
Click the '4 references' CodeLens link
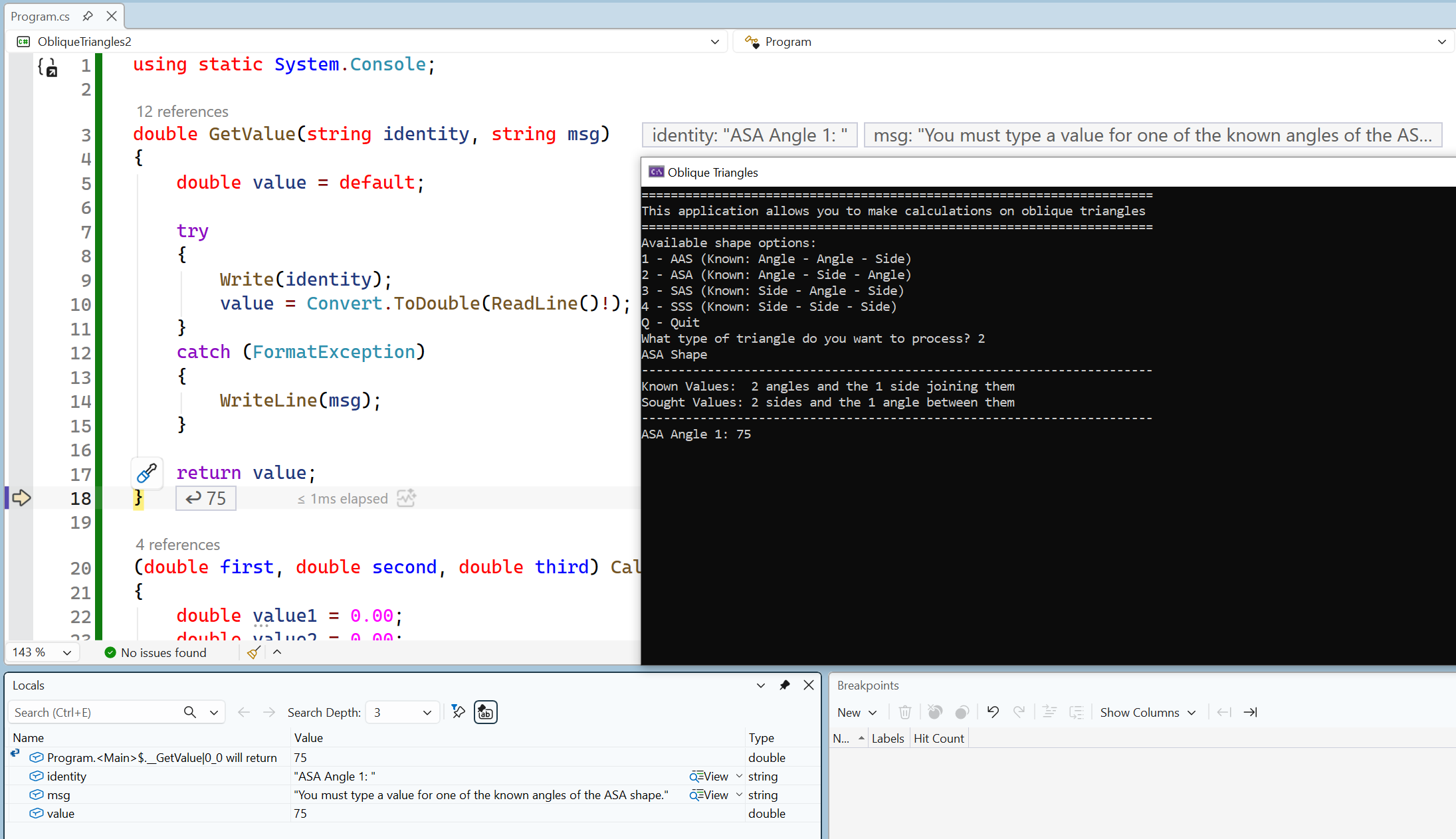(x=177, y=545)
